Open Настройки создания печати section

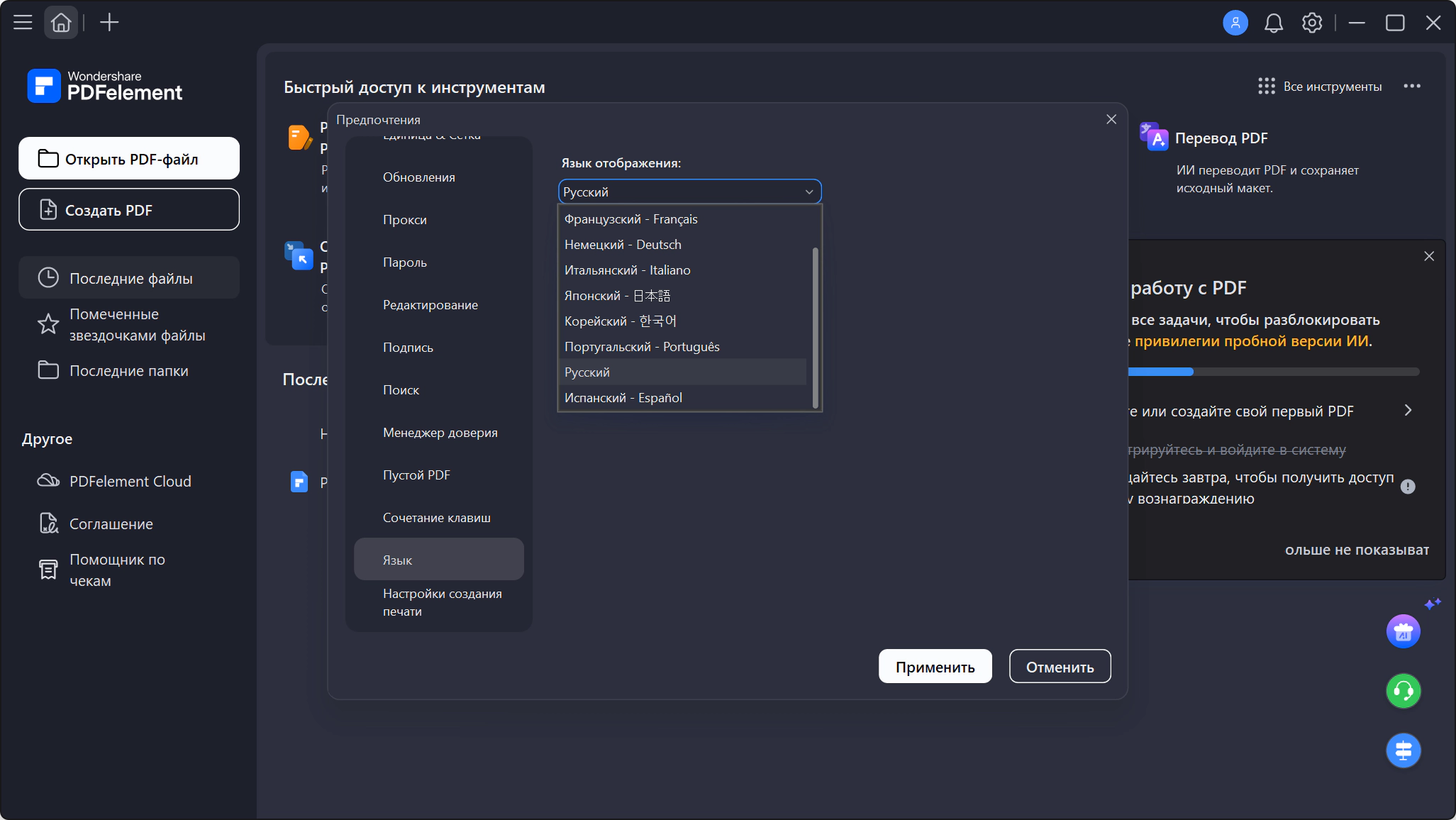pos(438,602)
